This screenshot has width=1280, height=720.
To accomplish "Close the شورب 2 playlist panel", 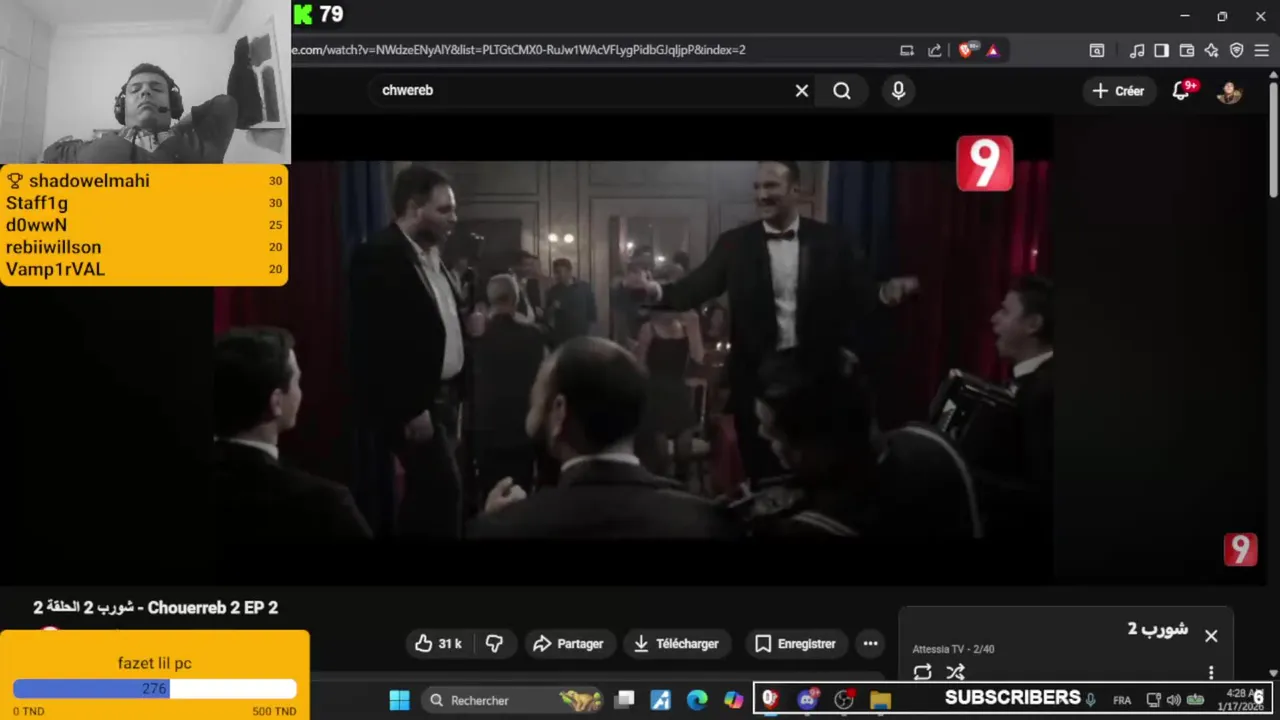I will tap(1211, 636).
